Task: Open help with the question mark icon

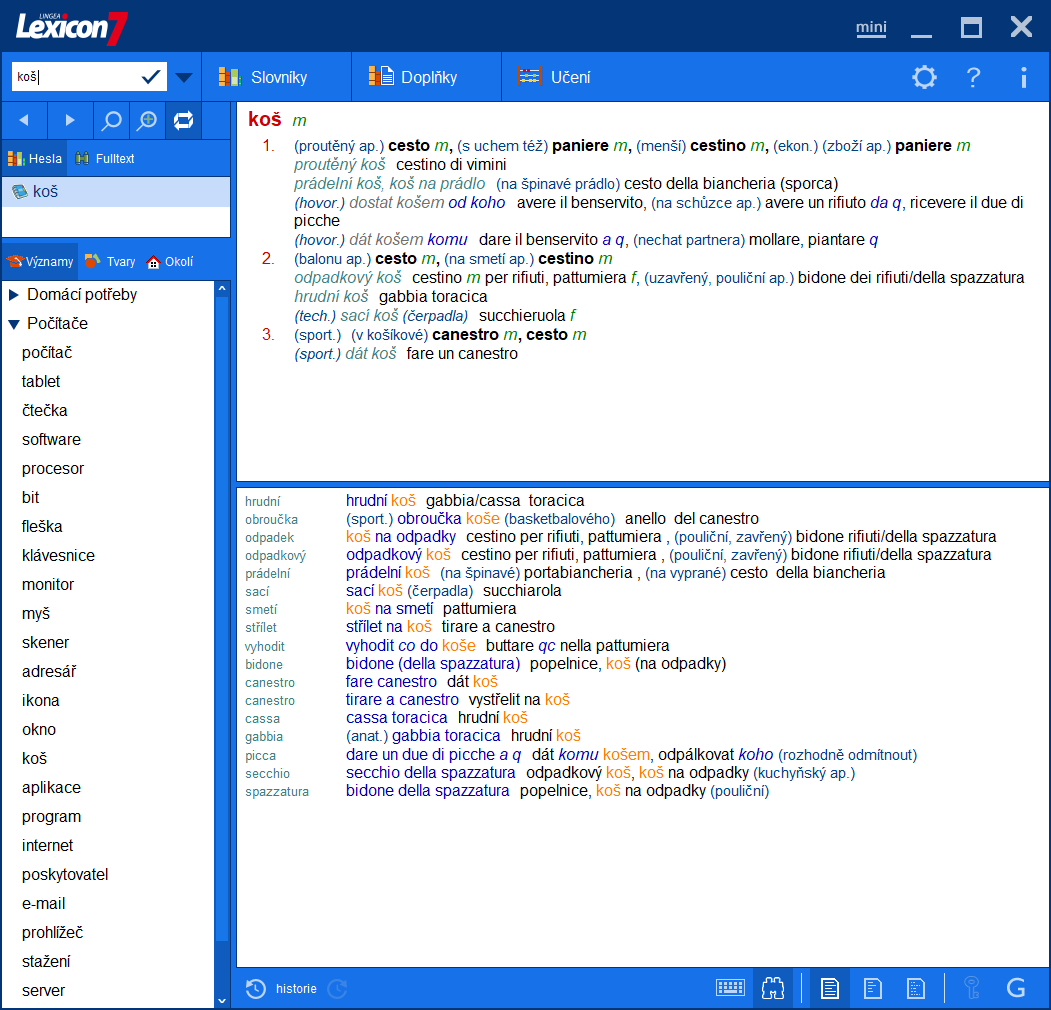Action: pyautogui.click(x=973, y=77)
